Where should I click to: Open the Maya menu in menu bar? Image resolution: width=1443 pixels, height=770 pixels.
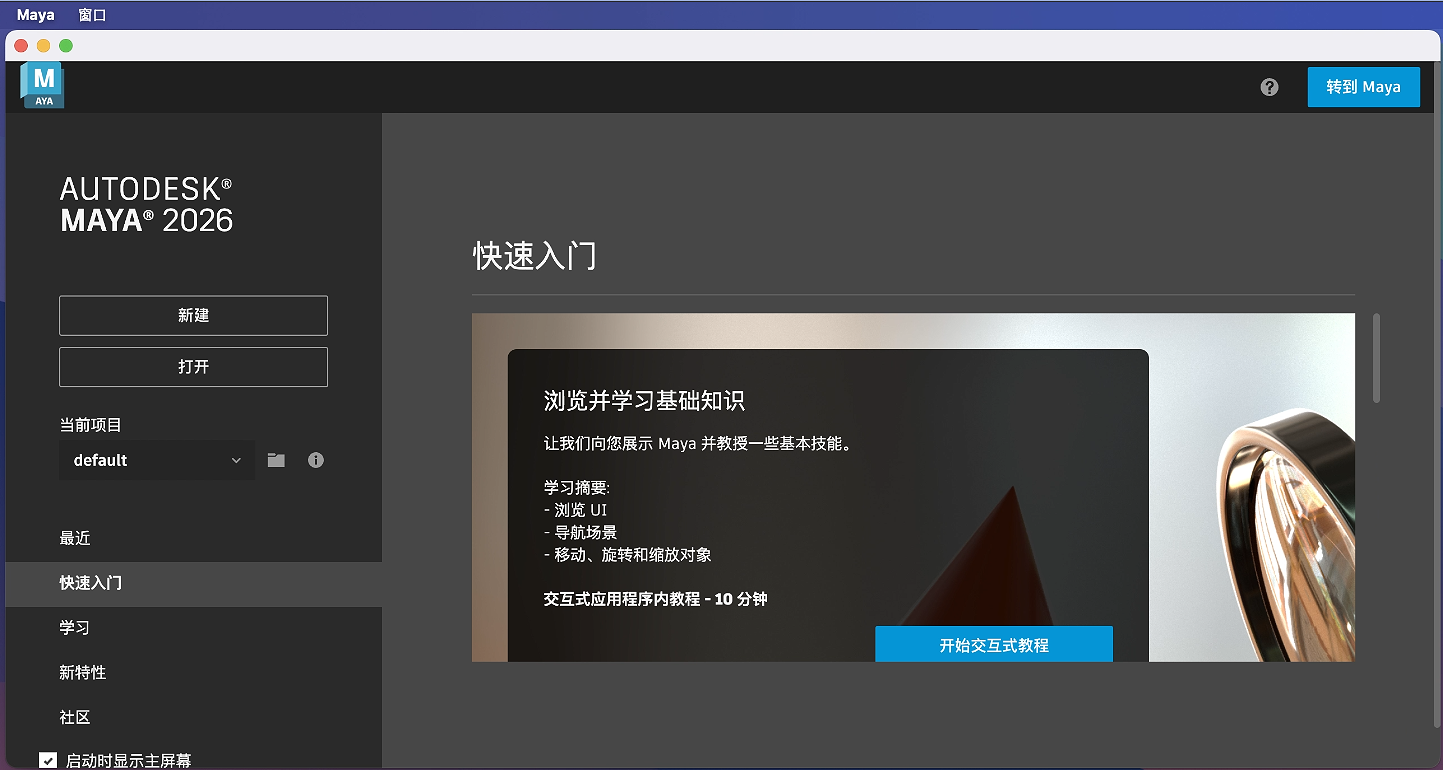pyautogui.click(x=36, y=15)
